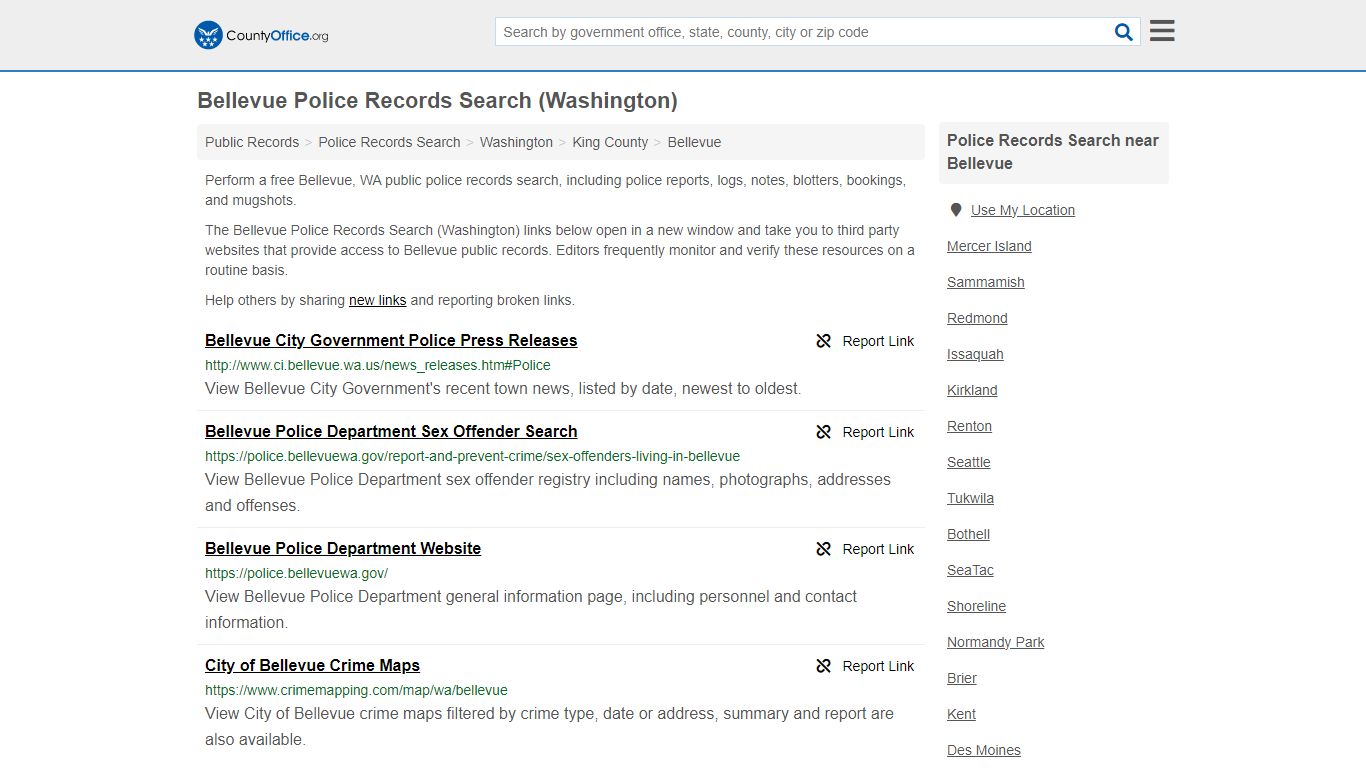Open Sammamish nearby link
This screenshot has height=768, width=1366.
(x=986, y=282)
